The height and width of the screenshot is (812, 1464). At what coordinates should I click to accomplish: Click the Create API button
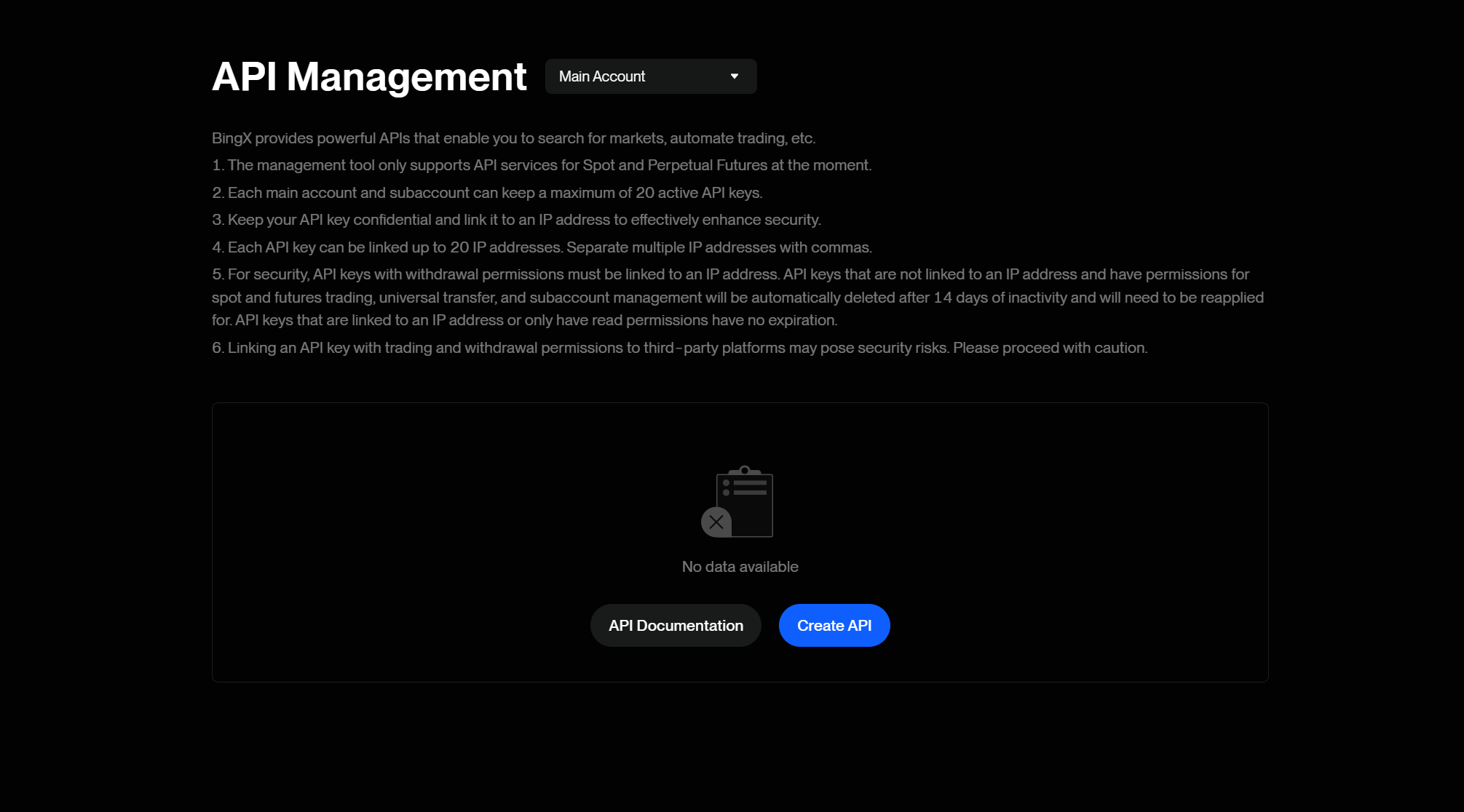834,625
